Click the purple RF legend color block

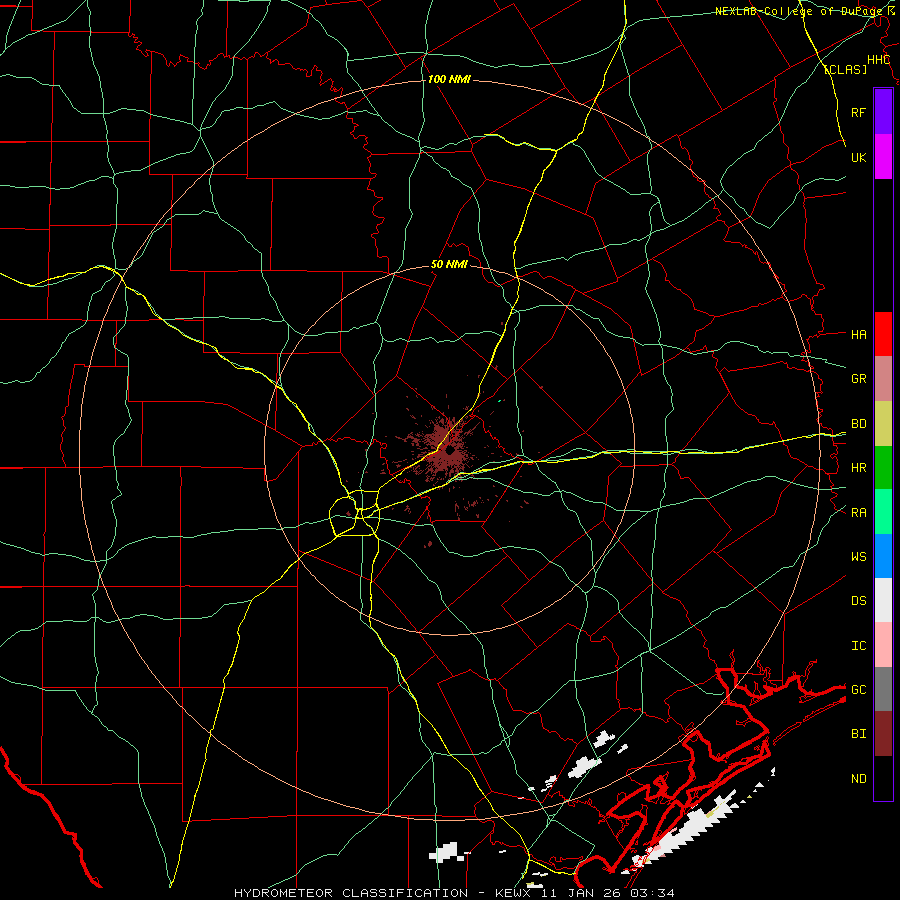point(883,112)
